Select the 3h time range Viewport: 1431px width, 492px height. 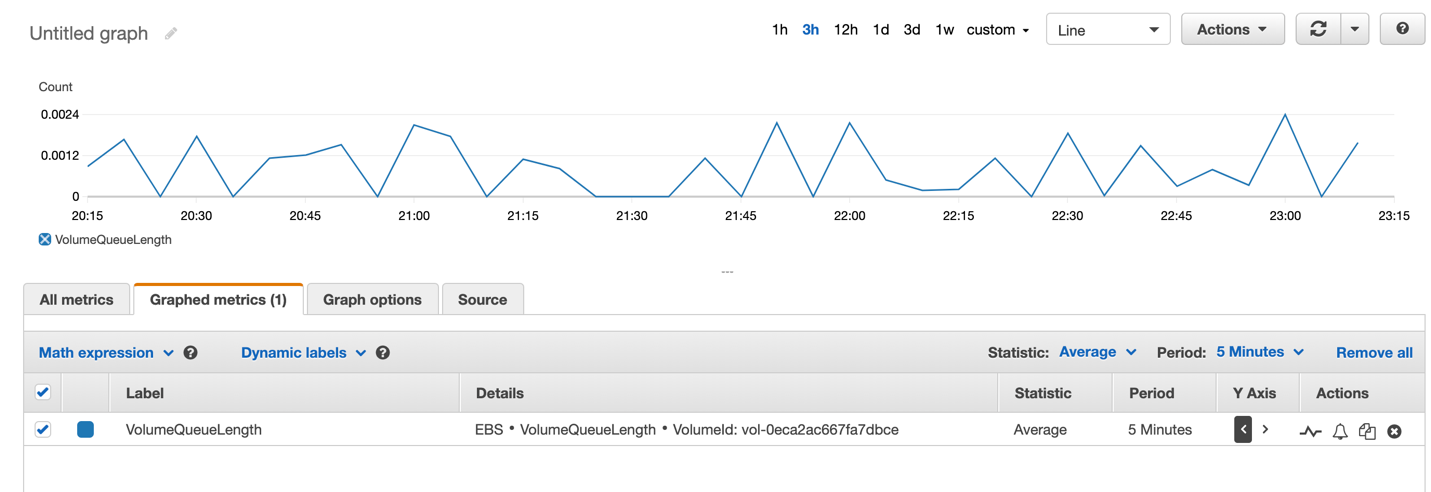point(811,30)
